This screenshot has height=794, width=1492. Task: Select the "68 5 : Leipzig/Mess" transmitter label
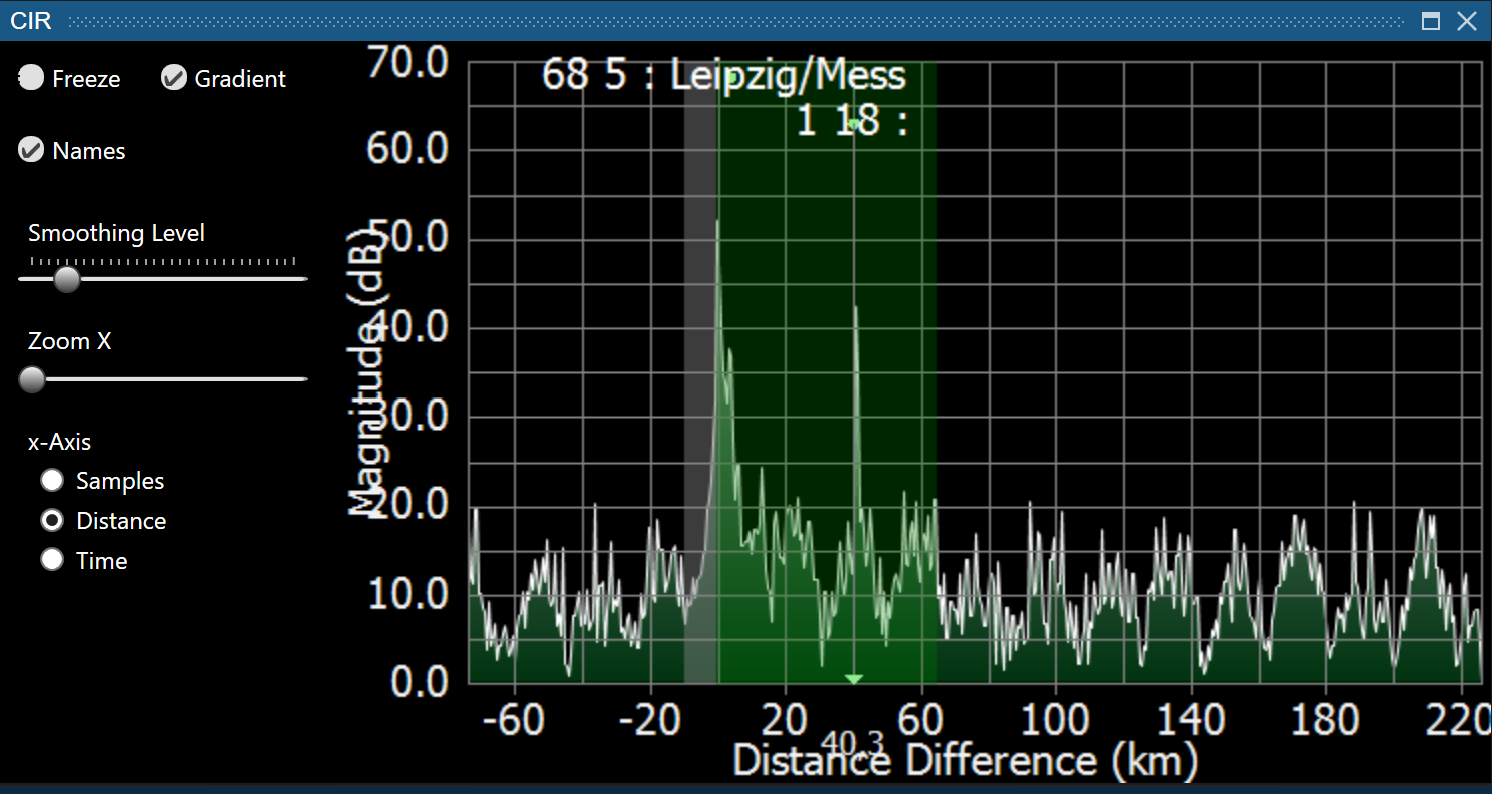coord(723,76)
